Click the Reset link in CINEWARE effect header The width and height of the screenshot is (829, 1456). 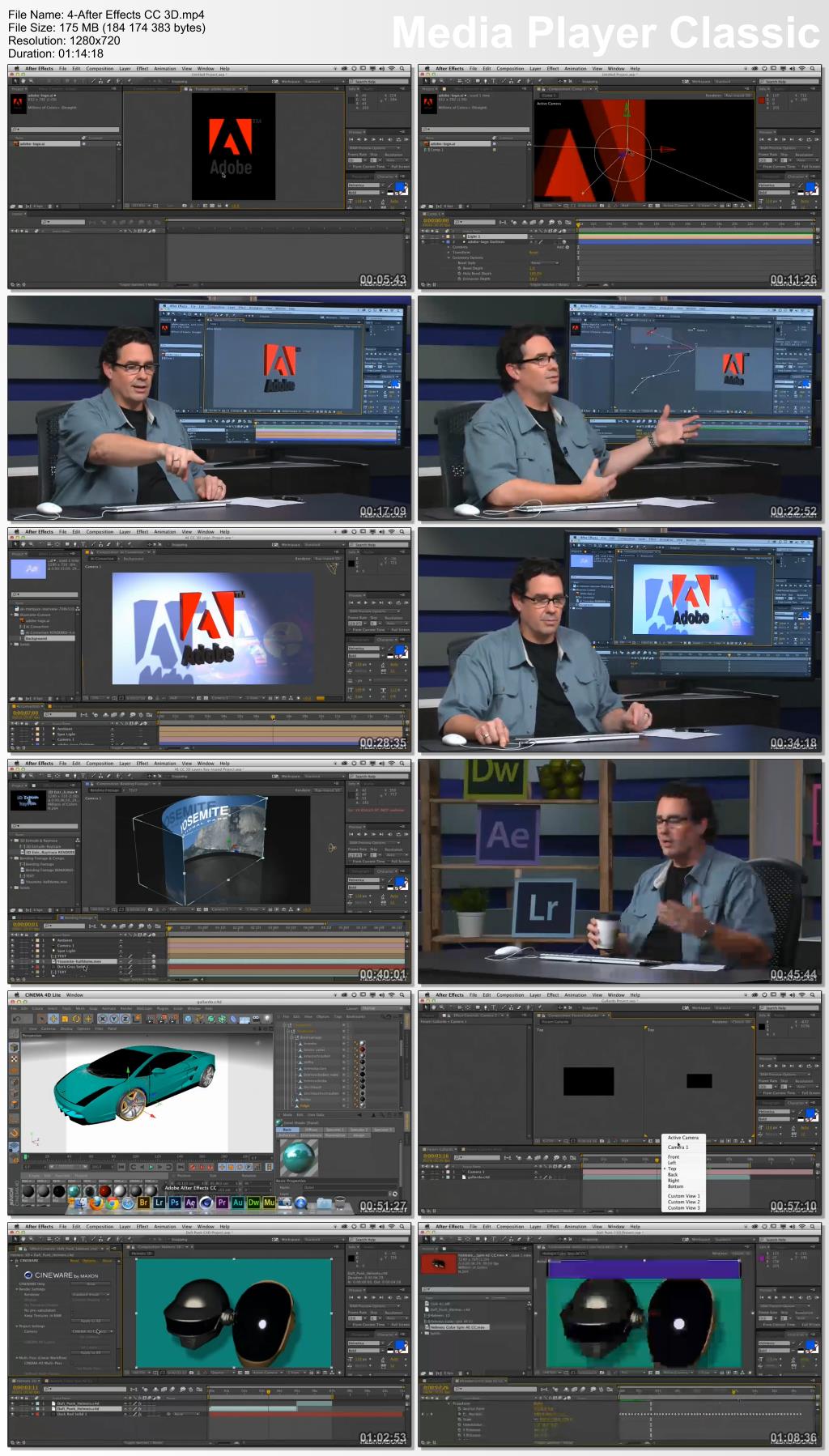pyautogui.click(x=74, y=1260)
